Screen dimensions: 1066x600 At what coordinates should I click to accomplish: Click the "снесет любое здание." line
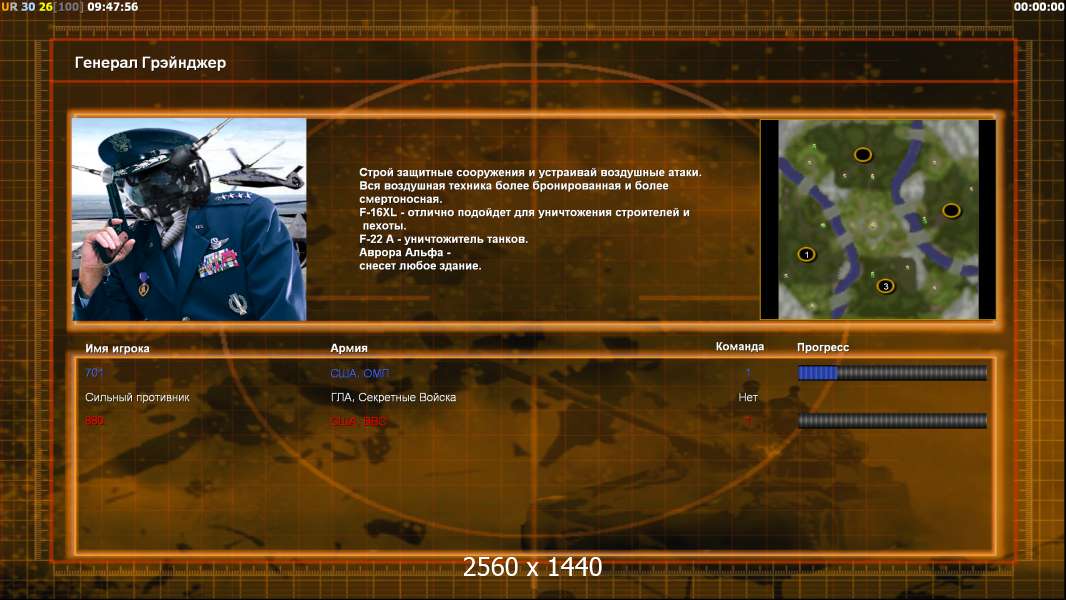click(x=420, y=266)
